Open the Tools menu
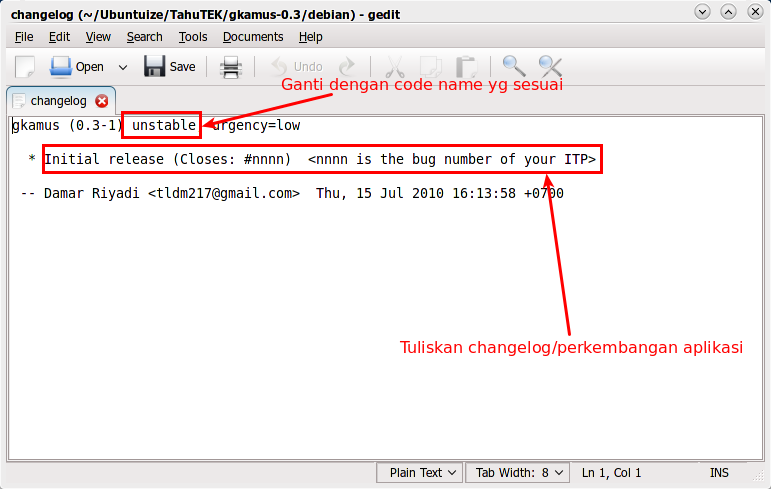 [193, 37]
